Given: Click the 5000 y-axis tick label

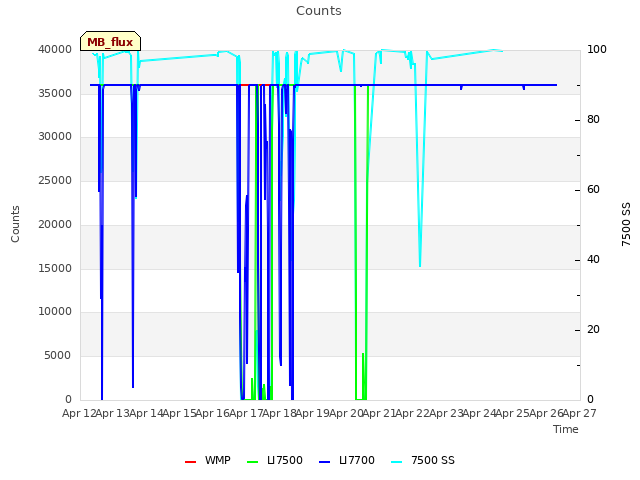Looking at the screenshot, I should pos(58,356).
